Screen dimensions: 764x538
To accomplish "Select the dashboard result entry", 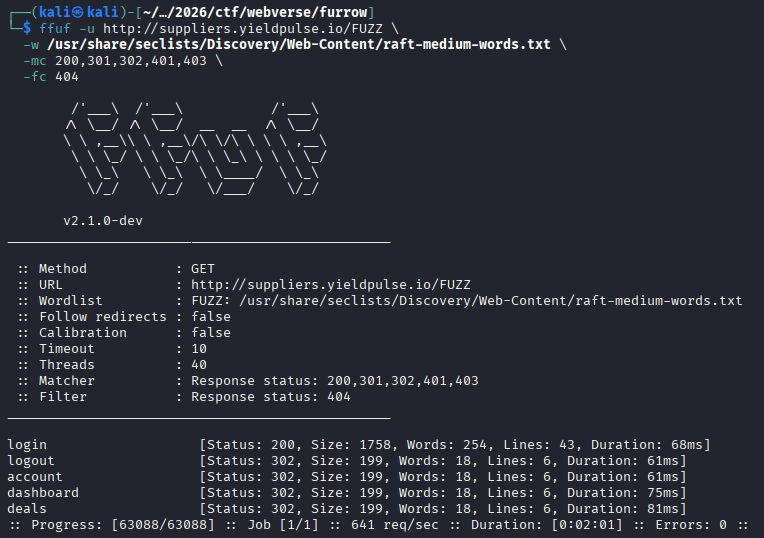I will pos(43,493).
